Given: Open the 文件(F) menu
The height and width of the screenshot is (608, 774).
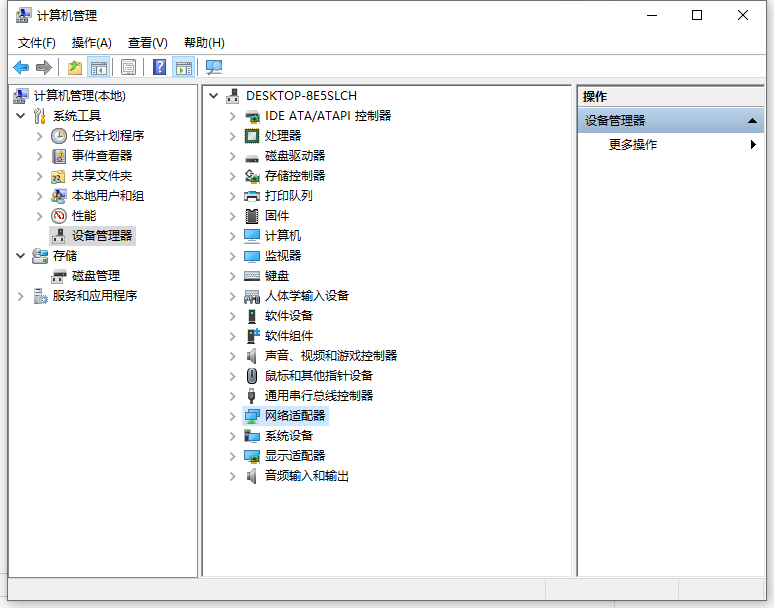Looking at the screenshot, I should coord(36,42).
